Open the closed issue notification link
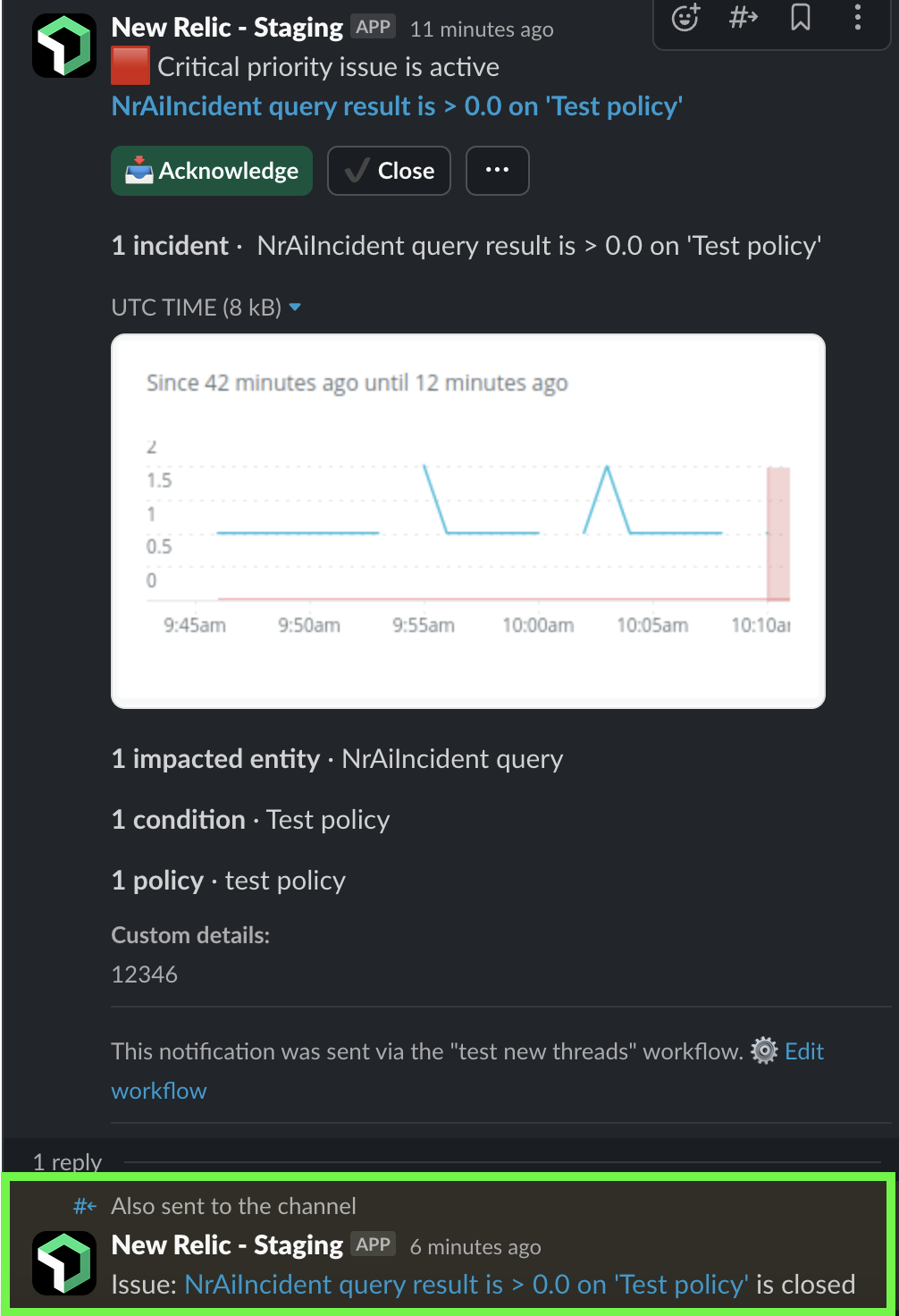The image size is (899, 1316). click(466, 1284)
